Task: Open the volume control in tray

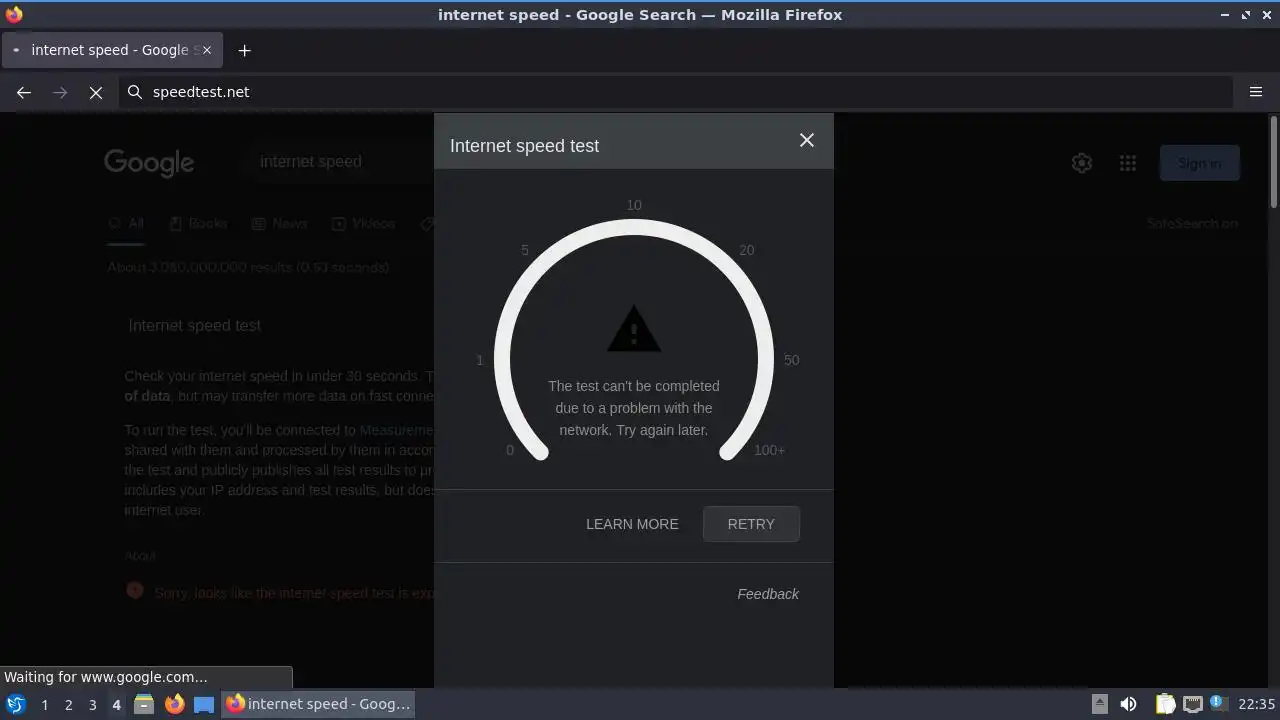Action: point(1128,704)
